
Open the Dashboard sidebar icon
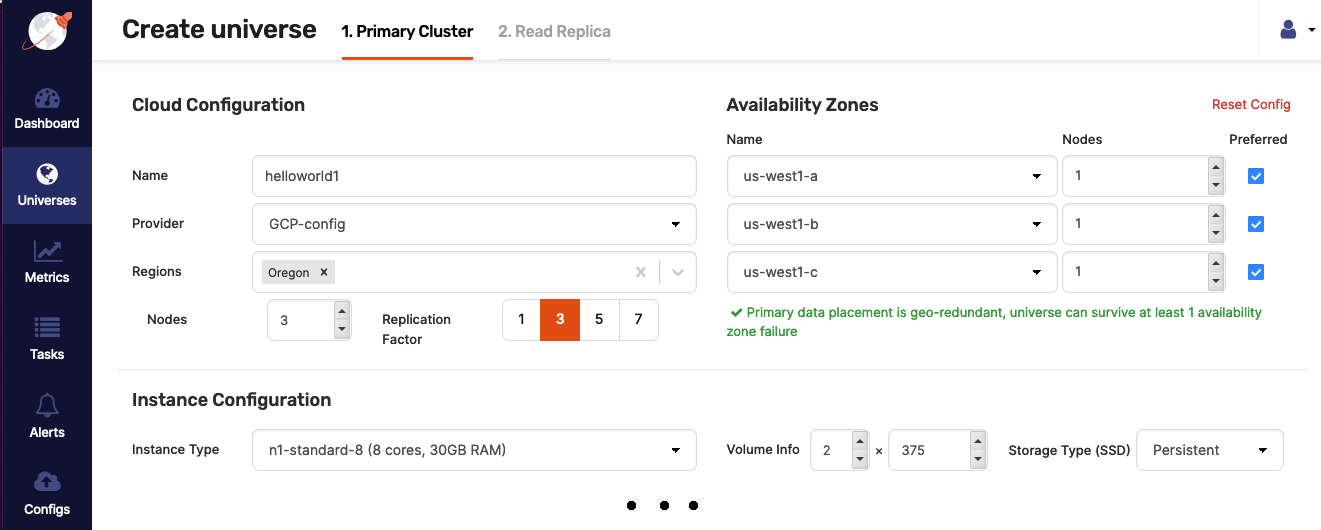[47, 99]
